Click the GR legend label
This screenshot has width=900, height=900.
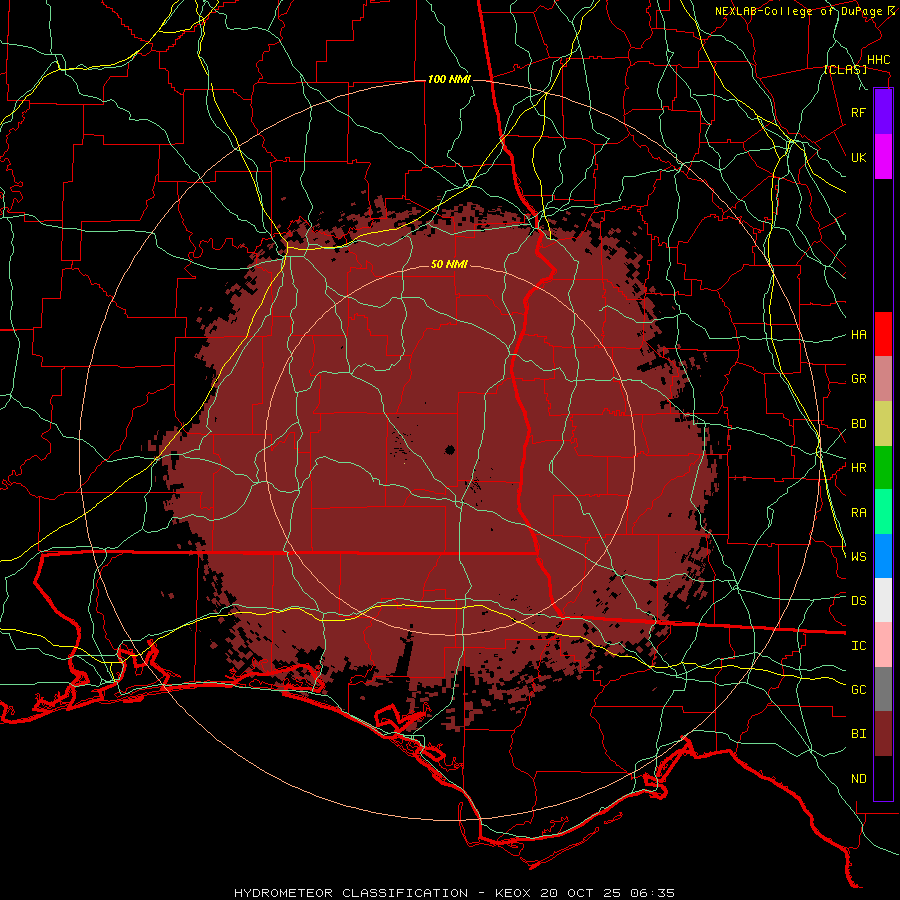point(858,379)
